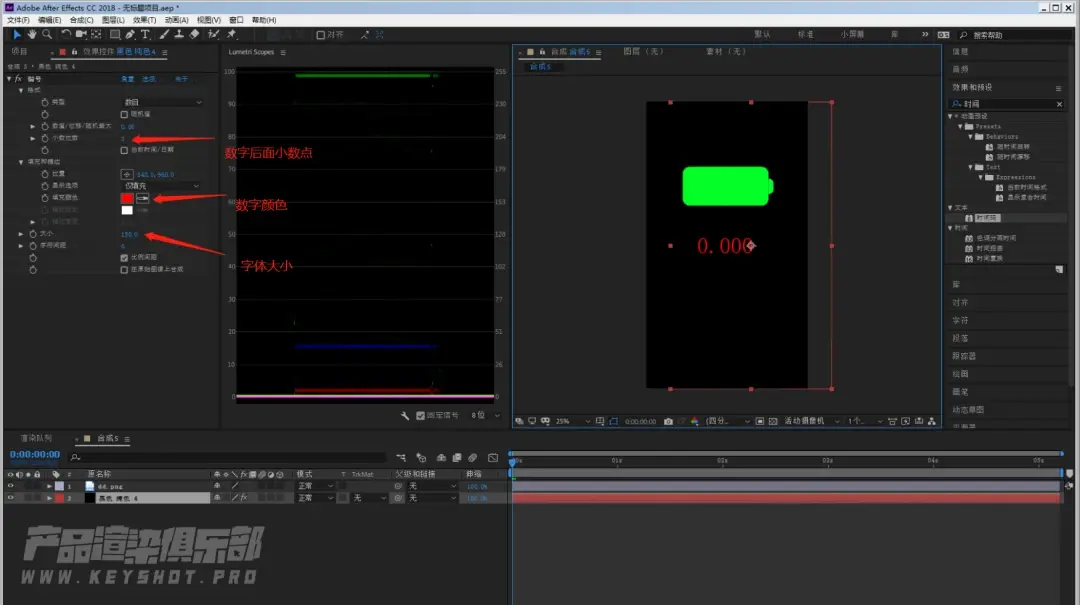Switch to the 项目 project tab
1080x605 pixels.
(19, 52)
